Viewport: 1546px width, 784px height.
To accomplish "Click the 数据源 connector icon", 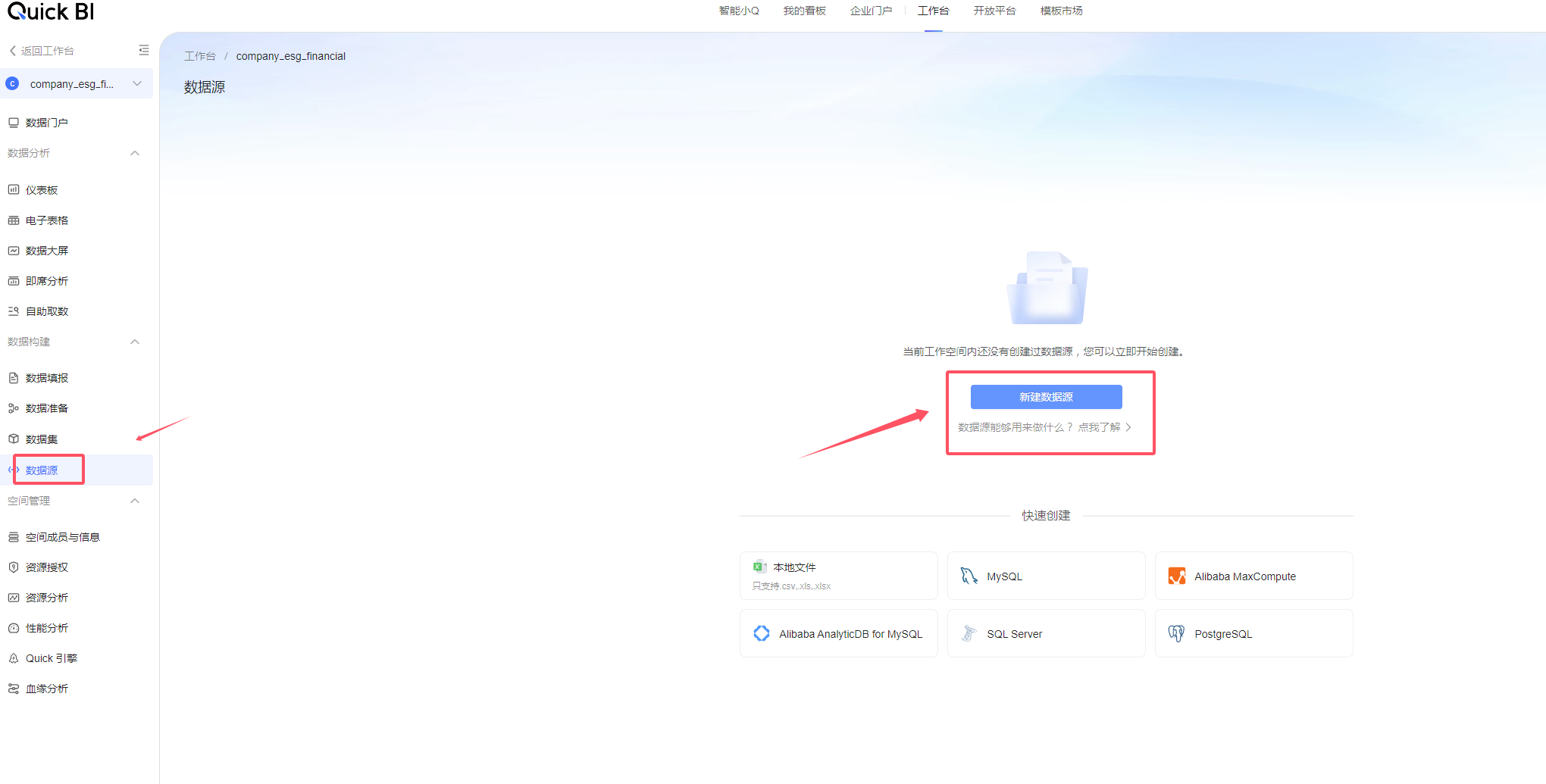I will click(14, 470).
